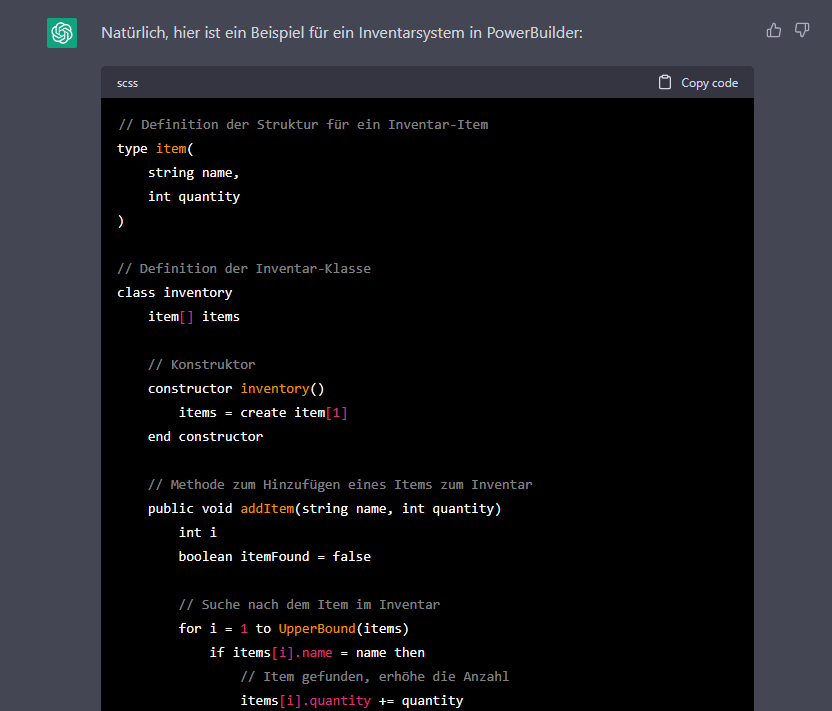Click the thumbs up feedback icon

[773, 30]
